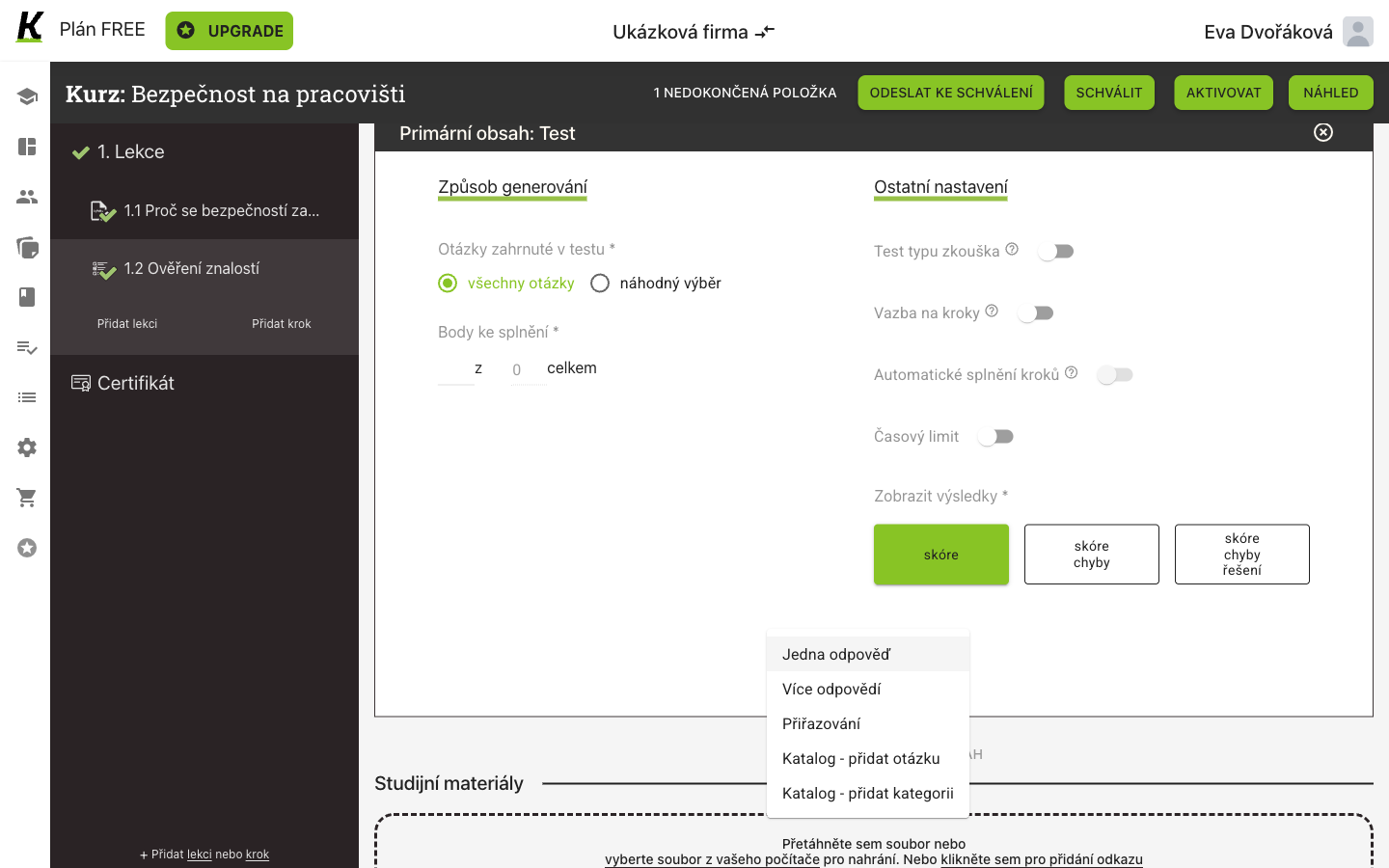Open graduation cap courses icon in sidebar
Image resolution: width=1389 pixels, height=868 pixels.
tap(27, 96)
